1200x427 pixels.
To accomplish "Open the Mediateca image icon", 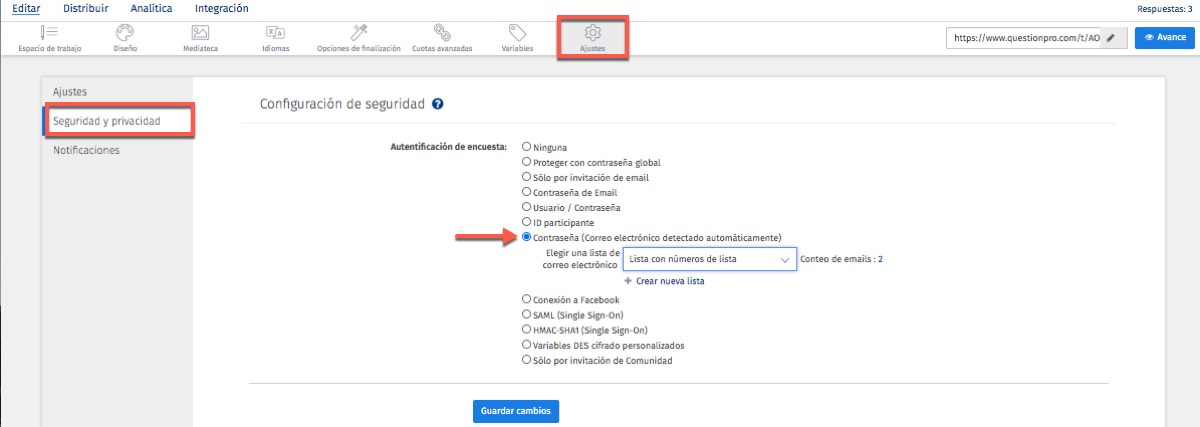I will (200, 32).
